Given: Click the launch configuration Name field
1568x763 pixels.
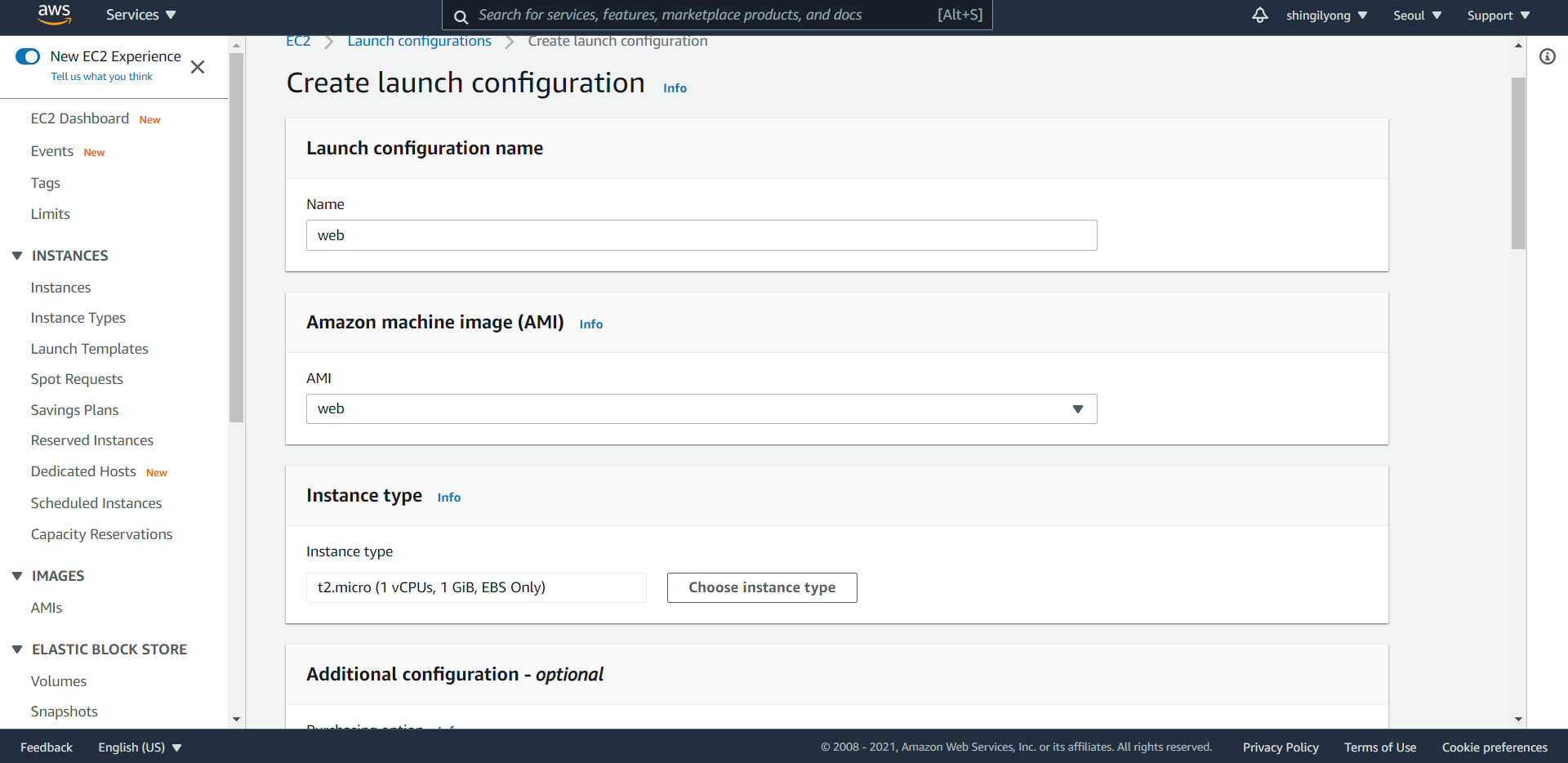Looking at the screenshot, I should pos(702,235).
